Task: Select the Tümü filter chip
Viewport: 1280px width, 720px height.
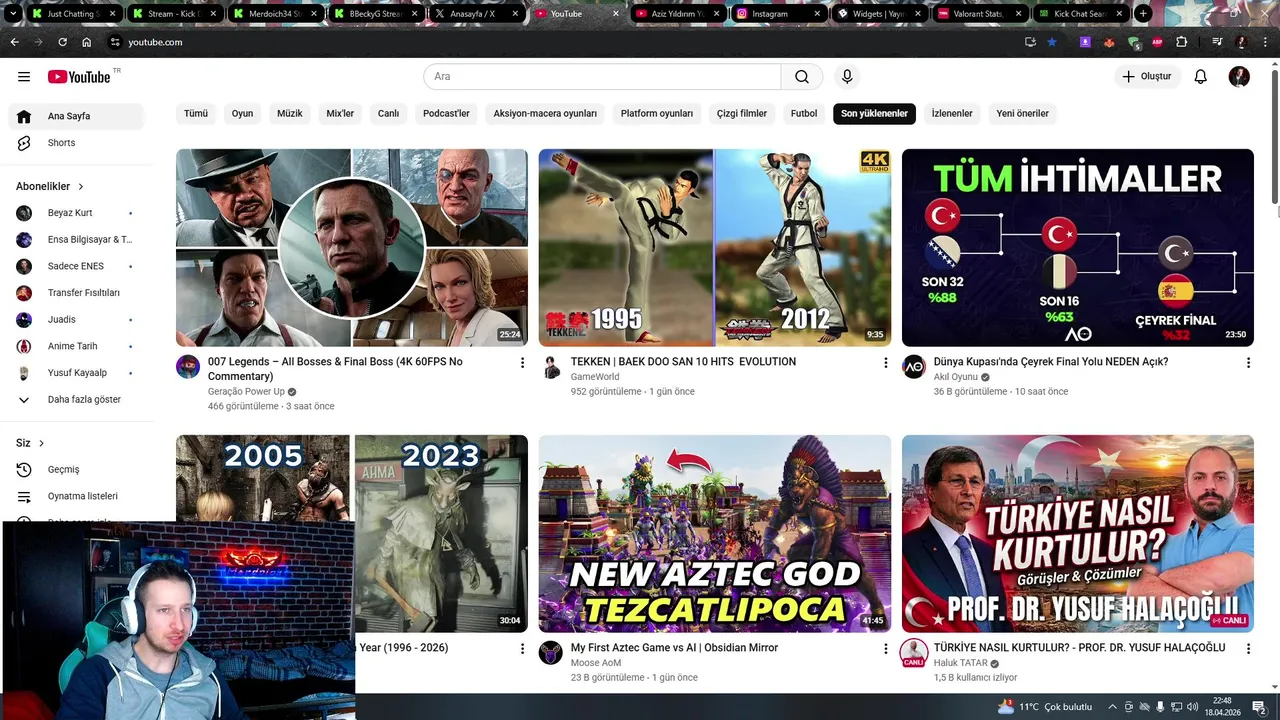Action: pyautogui.click(x=196, y=114)
